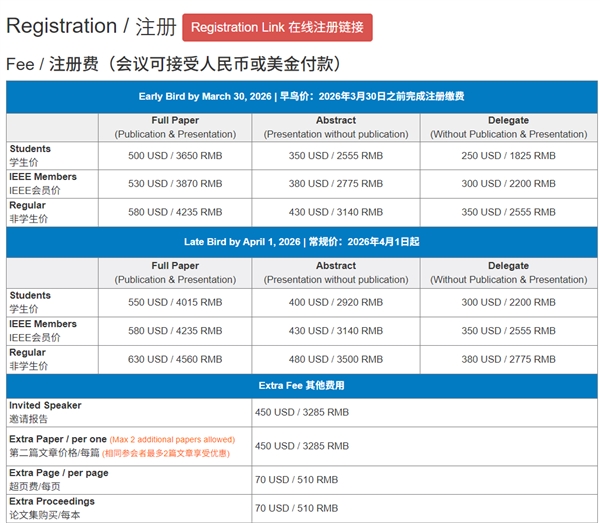Click Late Bird Regular Delegate price 380 USD

508,358
